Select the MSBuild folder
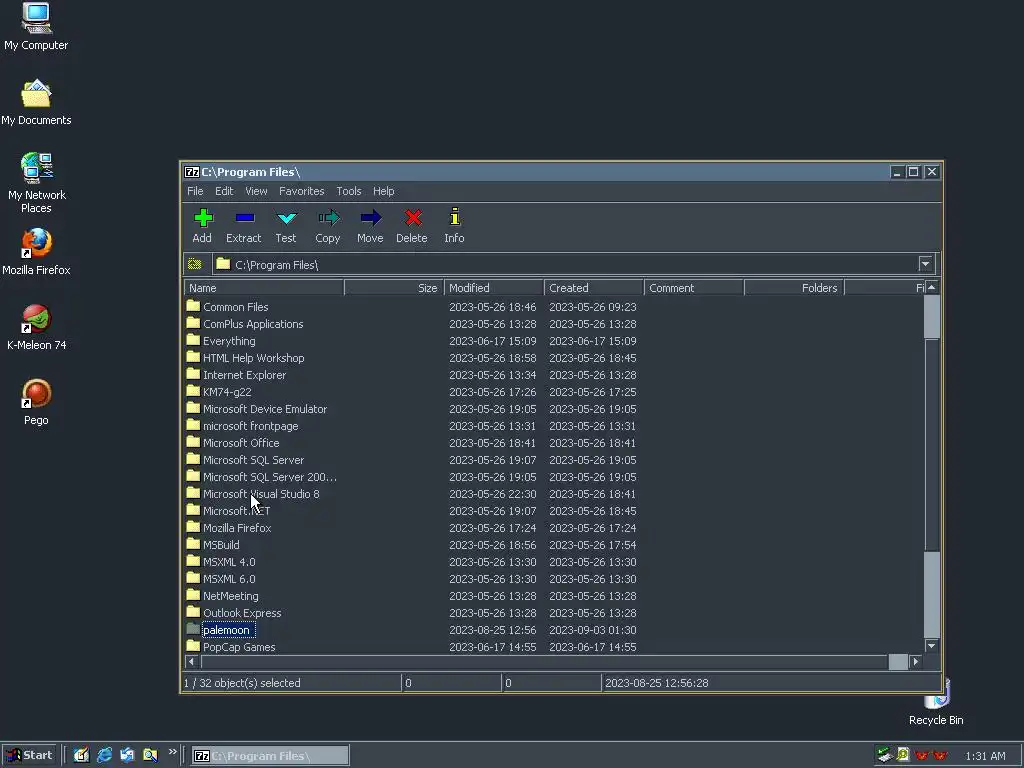 pyautogui.click(x=221, y=545)
